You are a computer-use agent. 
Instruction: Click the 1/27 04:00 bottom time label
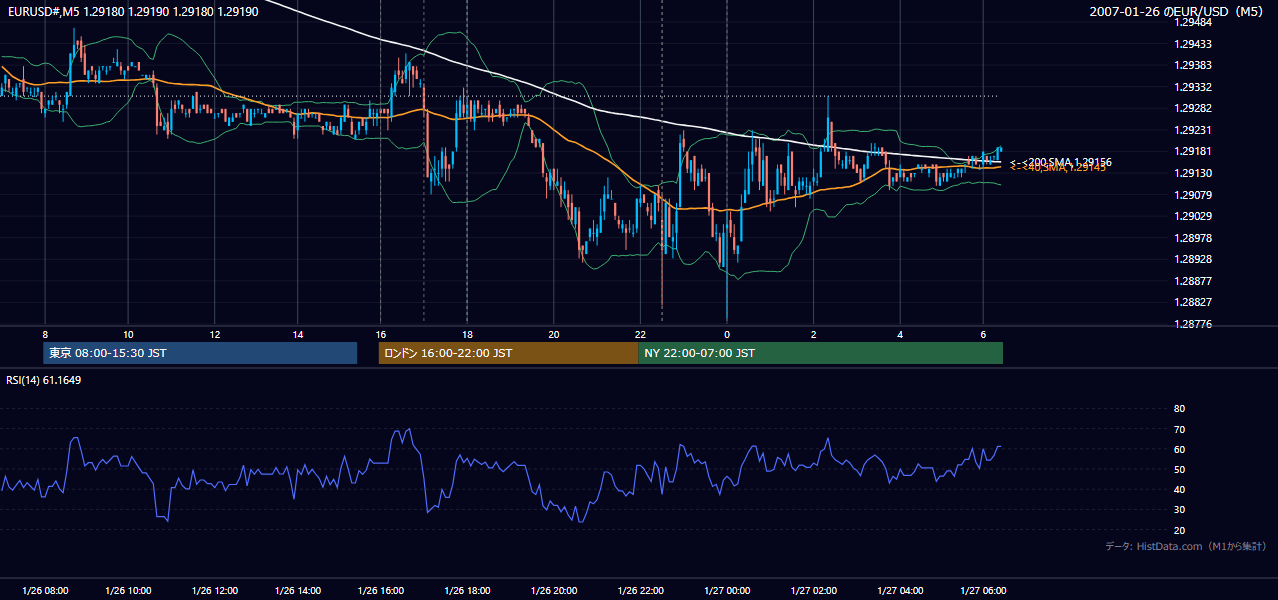pos(900,591)
